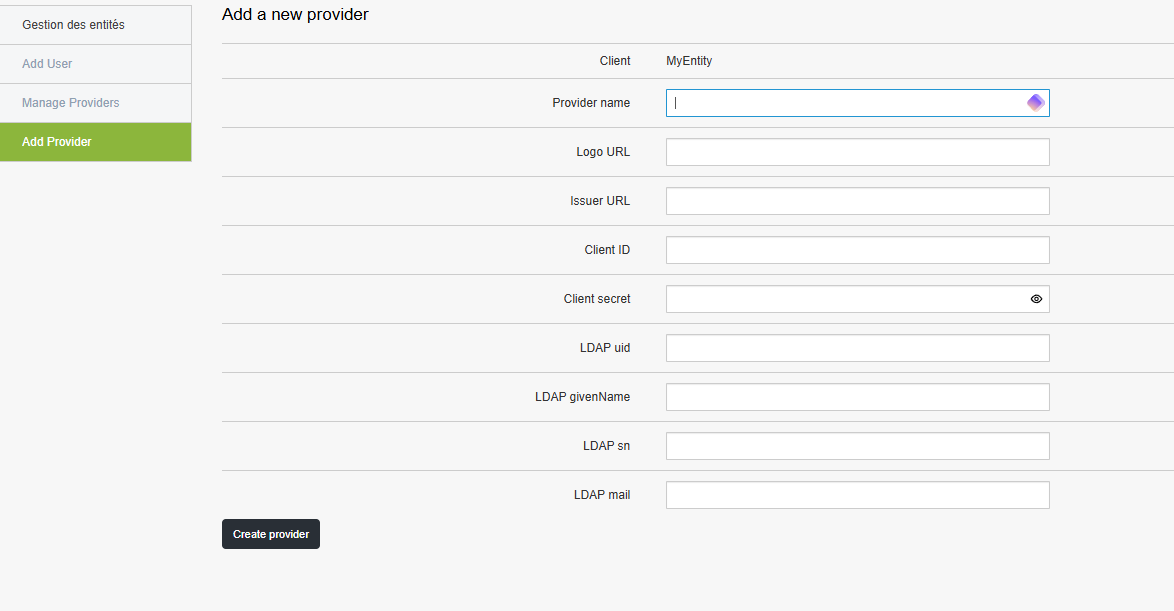Click the purple extension icon in Provider name field

1035,103
